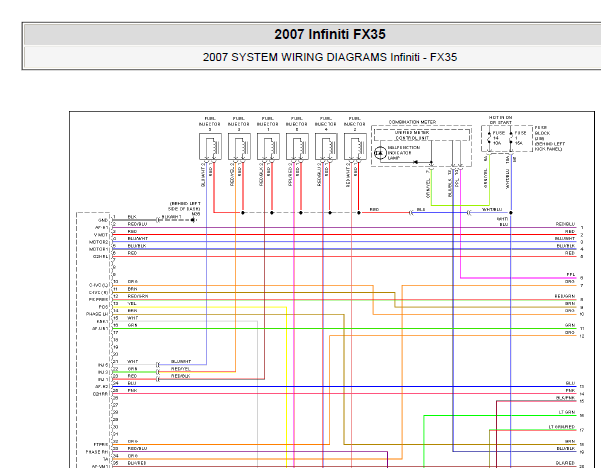Viewport: 601px width, 468px height.
Task: Click the Fuse 14 10A symbol
Action: [489, 138]
